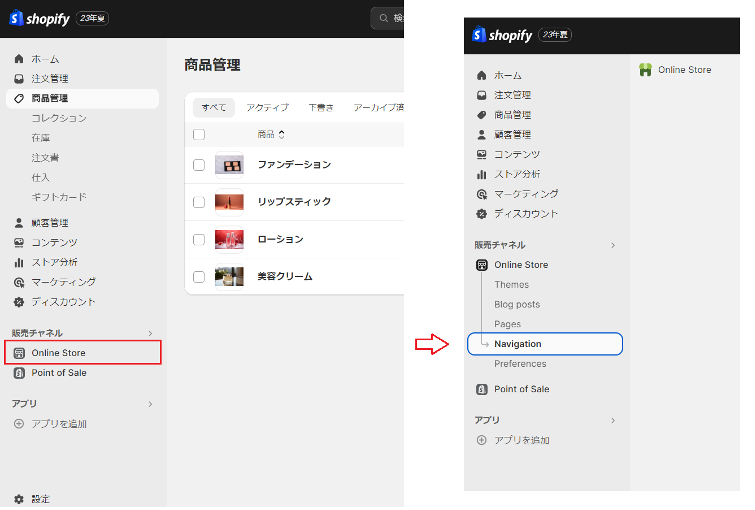
Task: Select 商品管理 tag icon in left sidebar
Action: coord(19,98)
